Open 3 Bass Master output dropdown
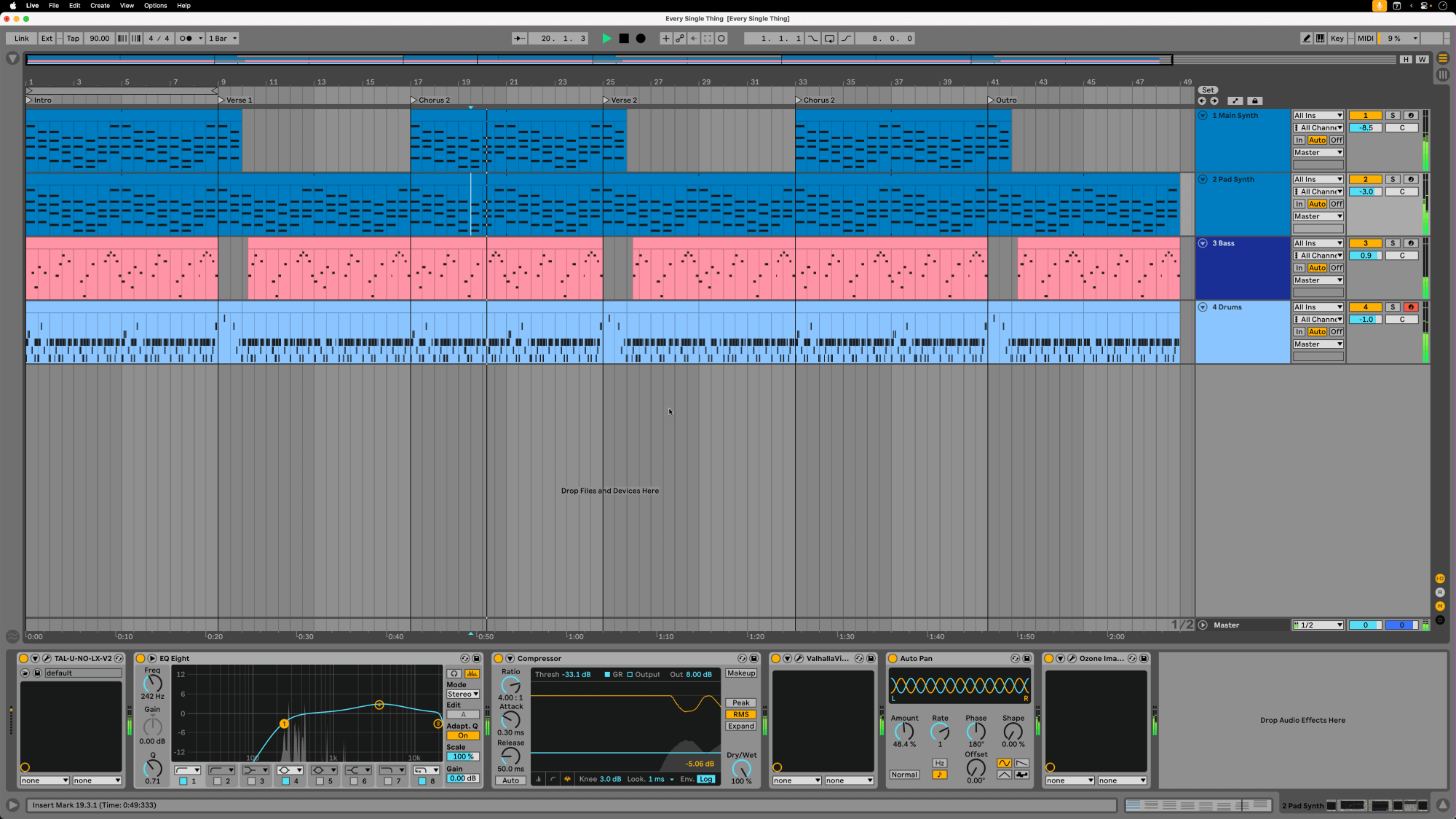 (1318, 280)
